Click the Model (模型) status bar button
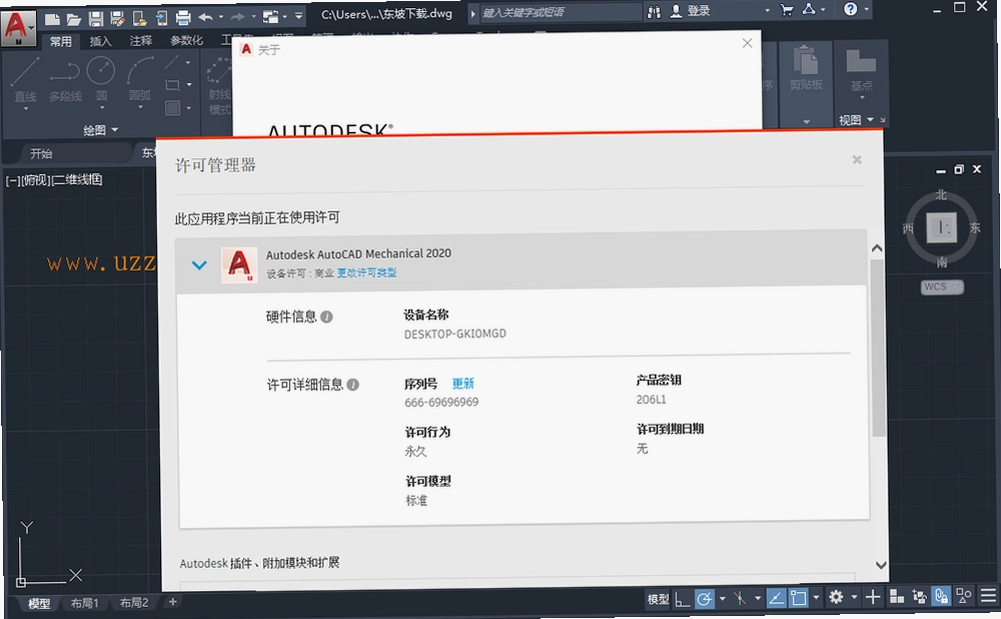The height and width of the screenshot is (619, 1001). click(x=658, y=599)
